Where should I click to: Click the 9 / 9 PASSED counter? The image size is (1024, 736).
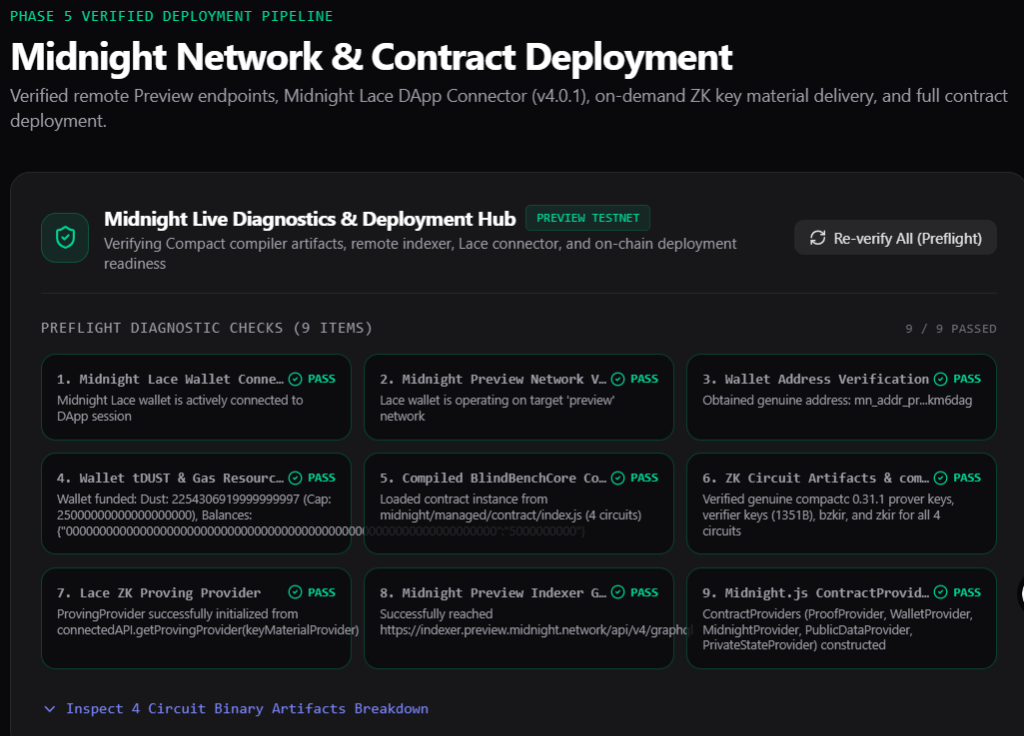pyautogui.click(x=951, y=328)
